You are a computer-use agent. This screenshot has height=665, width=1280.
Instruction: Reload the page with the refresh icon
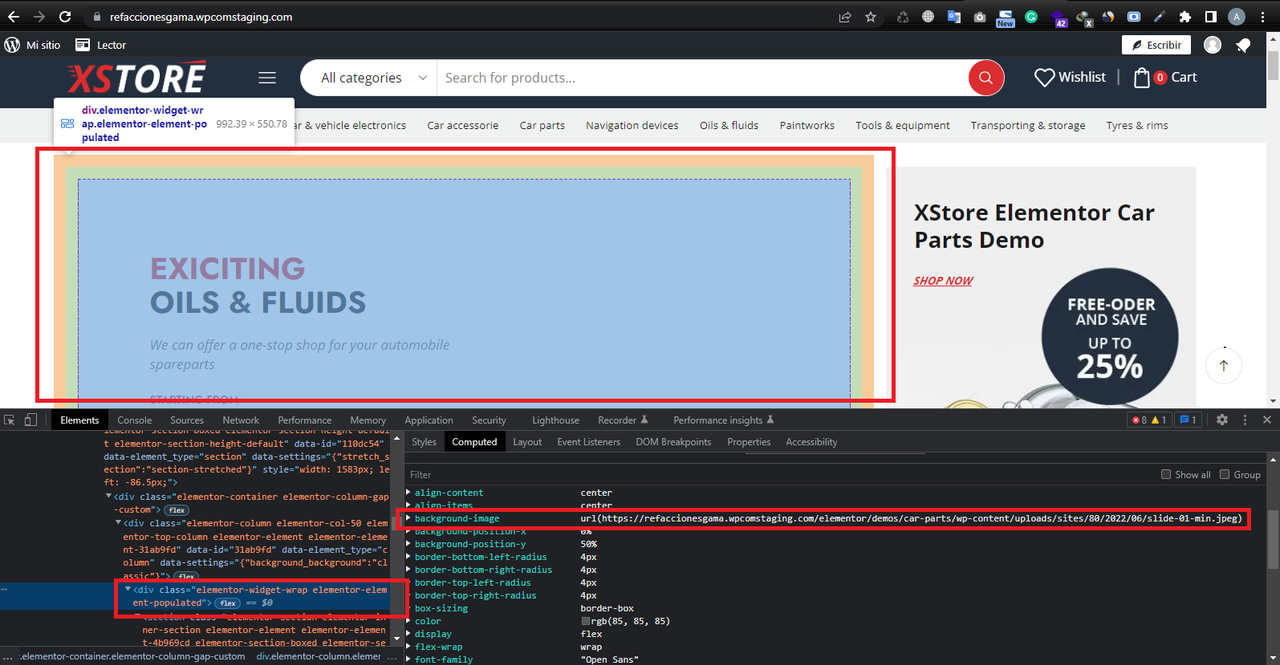click(65, 17)
